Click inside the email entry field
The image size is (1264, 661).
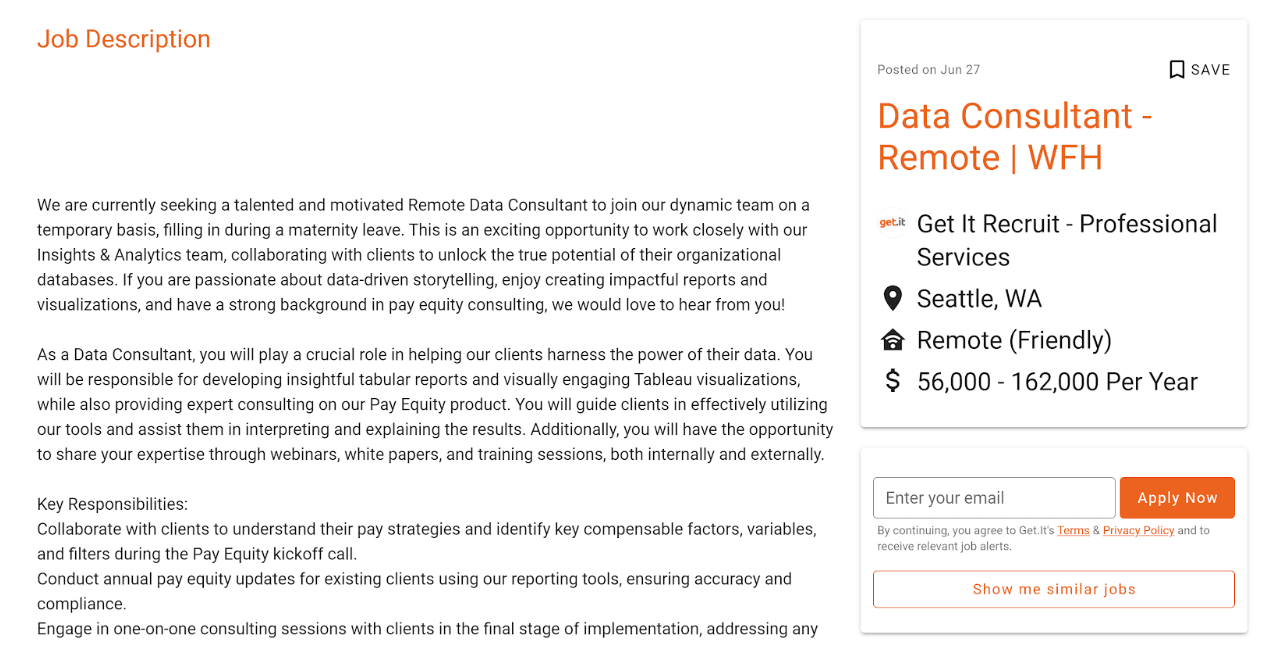click(994, 497)
